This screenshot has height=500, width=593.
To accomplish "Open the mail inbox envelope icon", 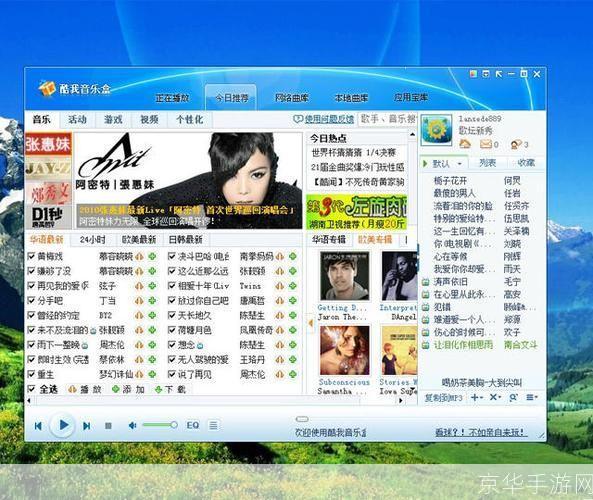I will pos(486,144).
